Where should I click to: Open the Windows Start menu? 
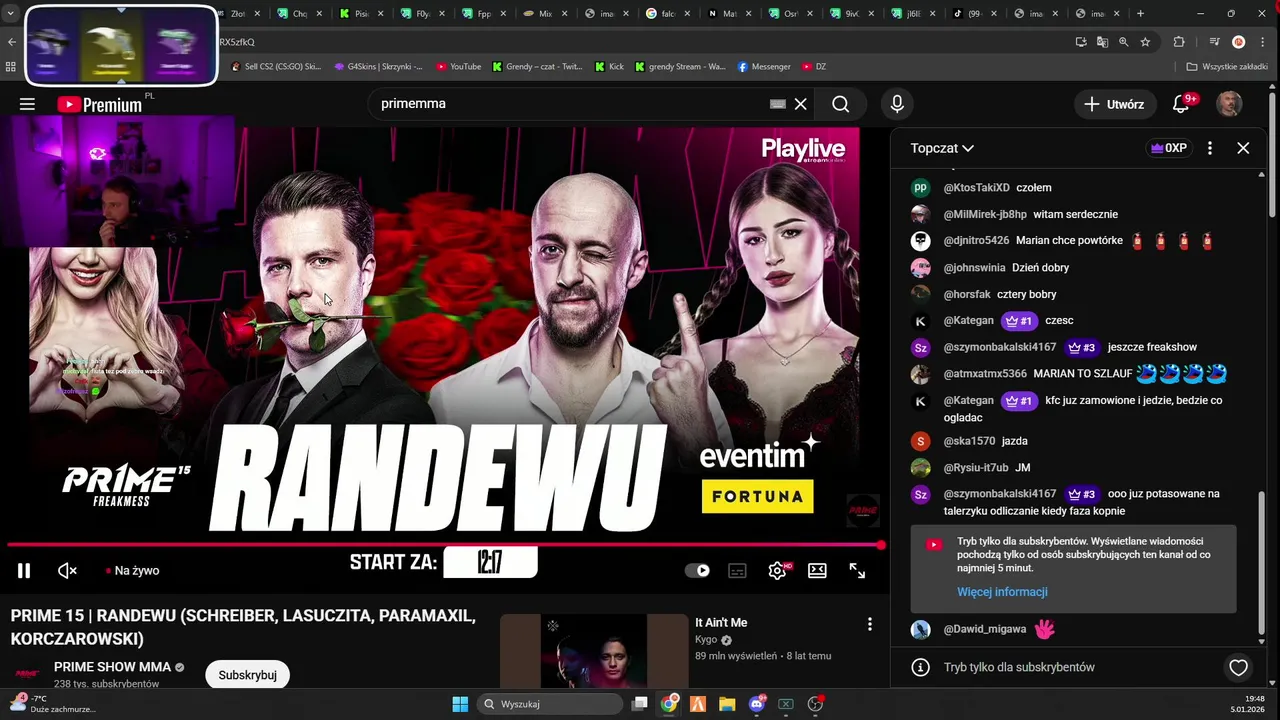pyautogui.click(x=460, y=704)
